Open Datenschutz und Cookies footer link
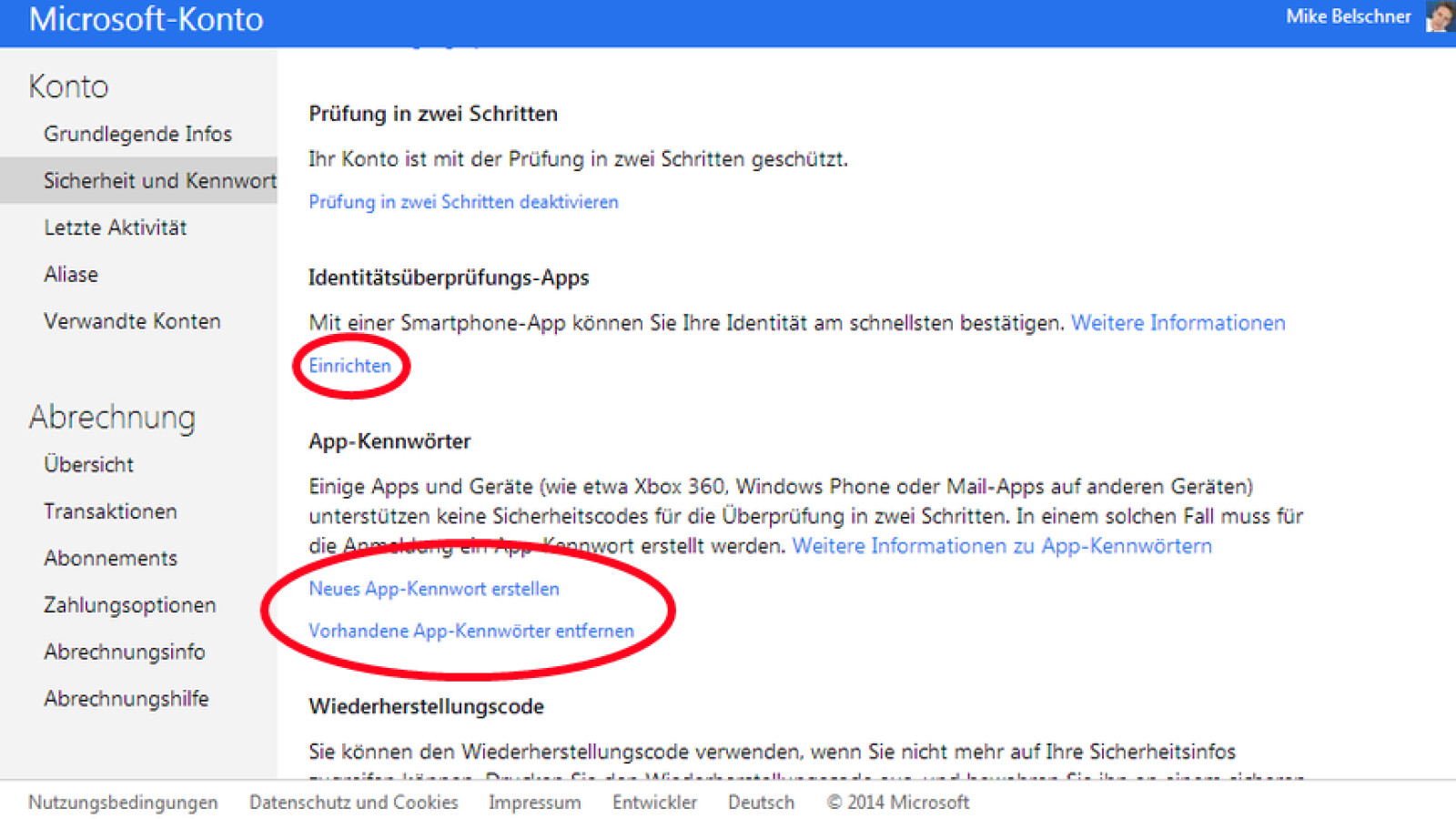The image size is (1456, 819). (x=353, y=803)
